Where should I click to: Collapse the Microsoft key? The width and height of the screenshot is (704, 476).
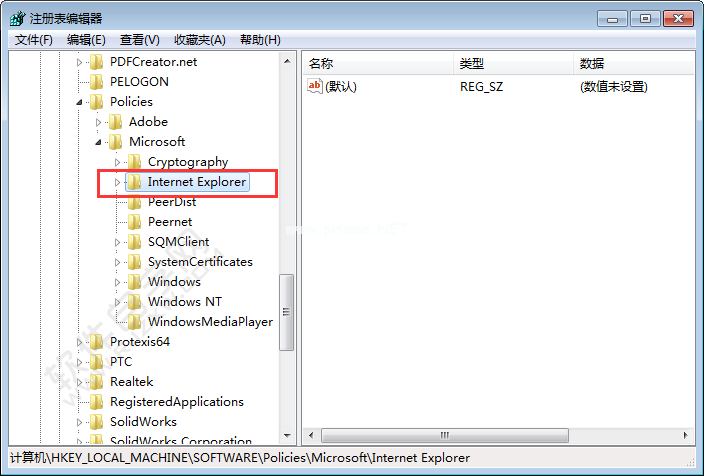click(98, 142)
